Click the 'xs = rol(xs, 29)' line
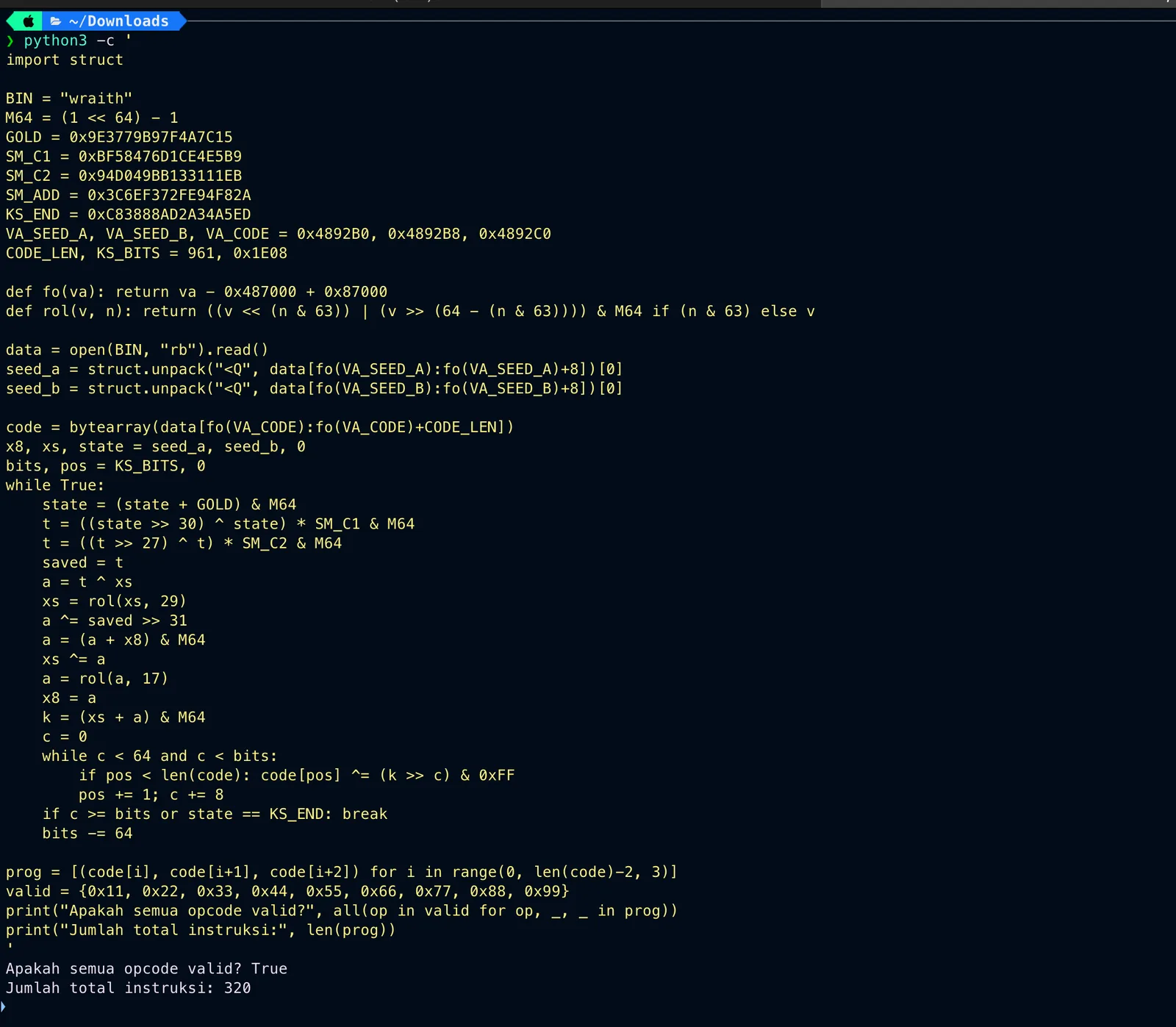Viewport: 1176px width, 1027px height. tap(114, 601)
